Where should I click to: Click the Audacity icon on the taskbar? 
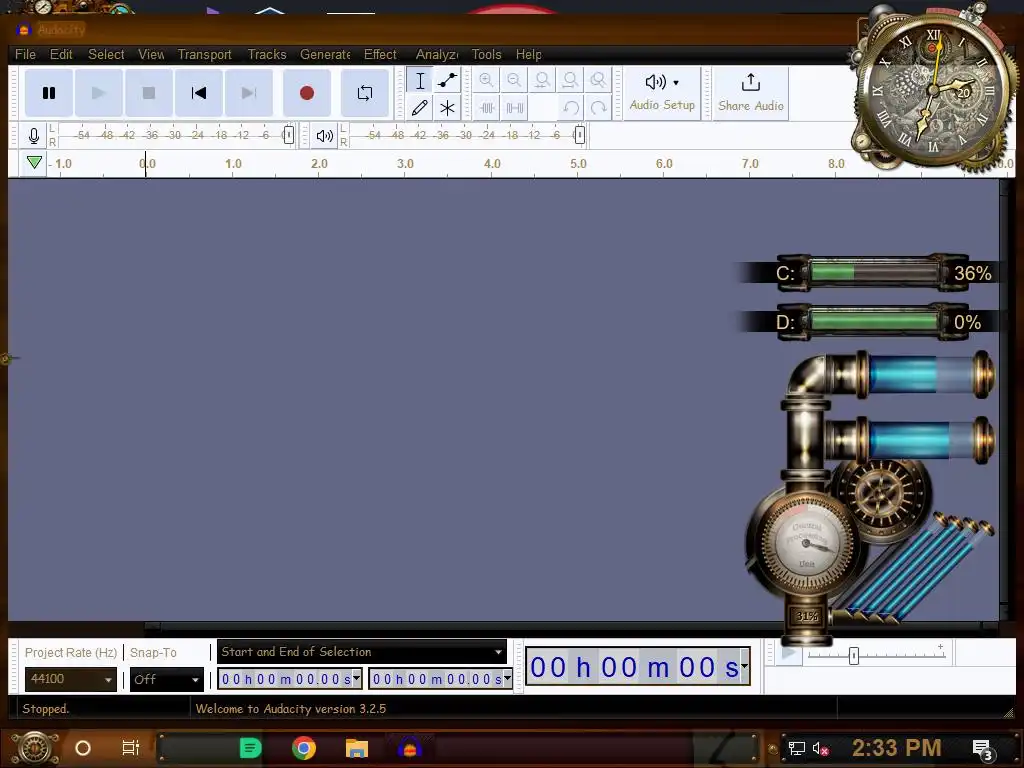[x=409, y=748]
